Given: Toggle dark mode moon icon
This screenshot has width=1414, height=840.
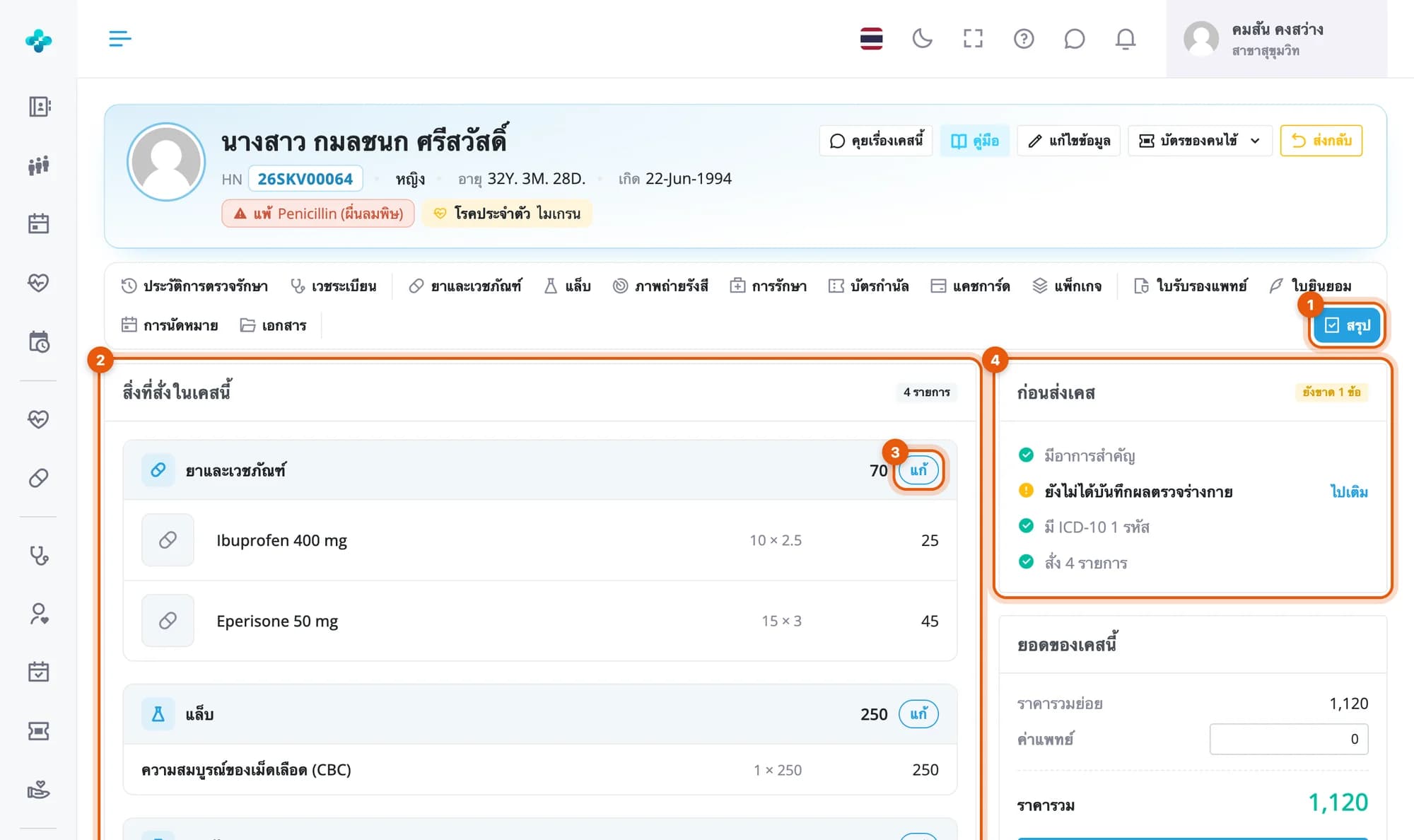Looking at the screenshot, I should pyautogui.click(x=922, y=38).
